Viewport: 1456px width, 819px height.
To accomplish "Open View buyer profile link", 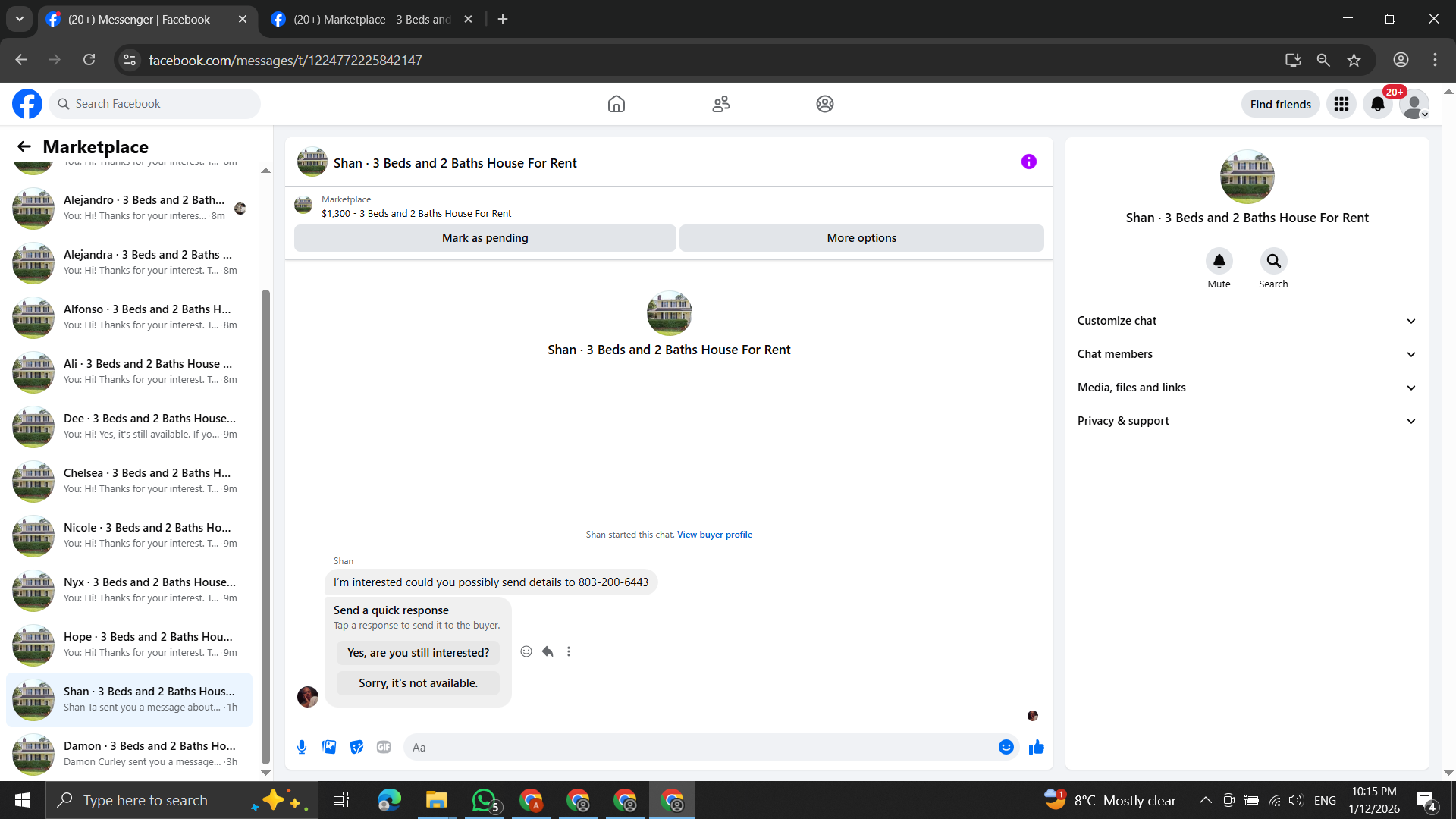I will pos(714,535).
